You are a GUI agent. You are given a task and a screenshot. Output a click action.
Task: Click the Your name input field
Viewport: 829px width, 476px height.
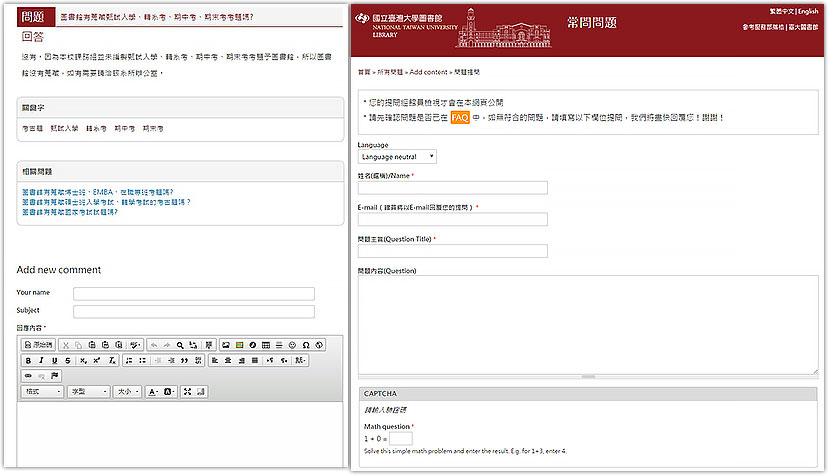click(194, 294)
